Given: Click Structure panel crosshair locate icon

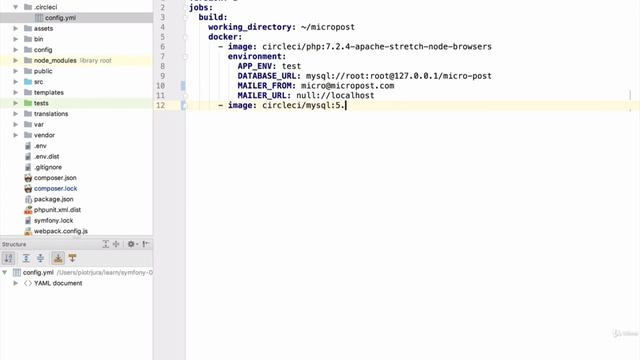Looking at the screenshot, I should [116, 244].
